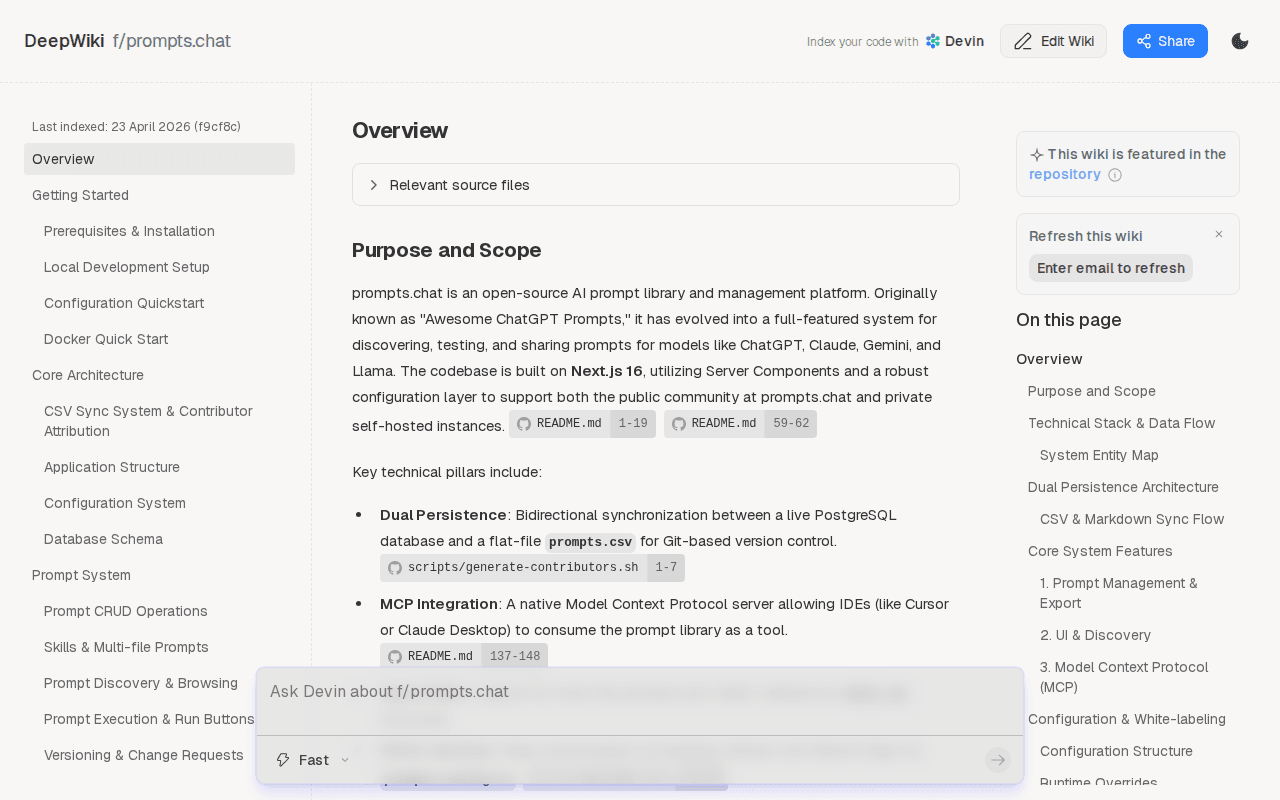Open the Fast mode dropdown
This screenshot has height=800, width=1280.
click(313, 760)
